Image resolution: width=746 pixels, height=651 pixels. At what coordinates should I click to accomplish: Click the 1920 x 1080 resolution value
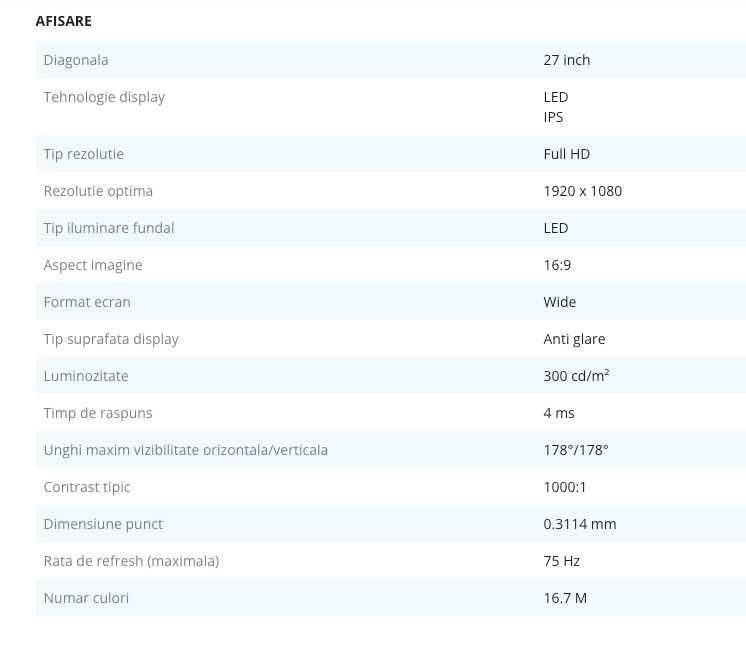click(x=582, y=191)
